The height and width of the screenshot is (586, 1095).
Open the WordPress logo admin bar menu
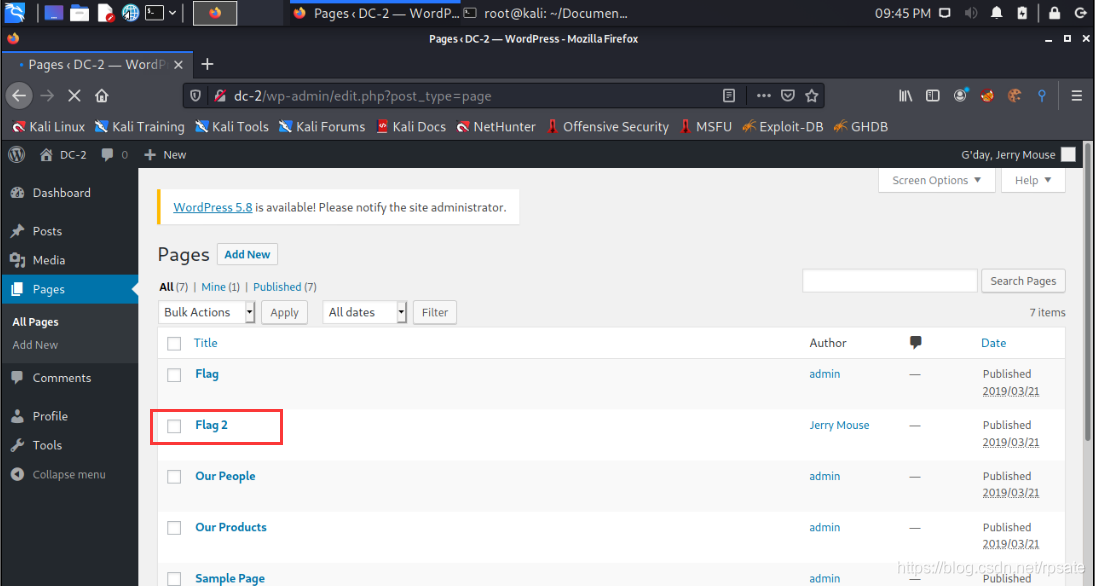[x=17, y=154]
